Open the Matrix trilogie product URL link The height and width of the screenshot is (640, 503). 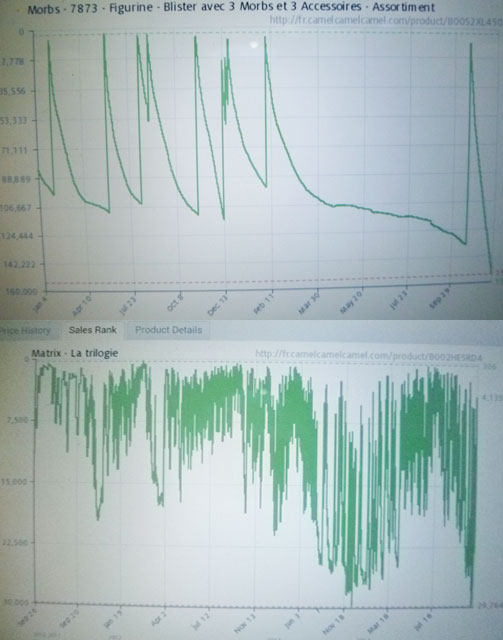(x=368, y=355)
